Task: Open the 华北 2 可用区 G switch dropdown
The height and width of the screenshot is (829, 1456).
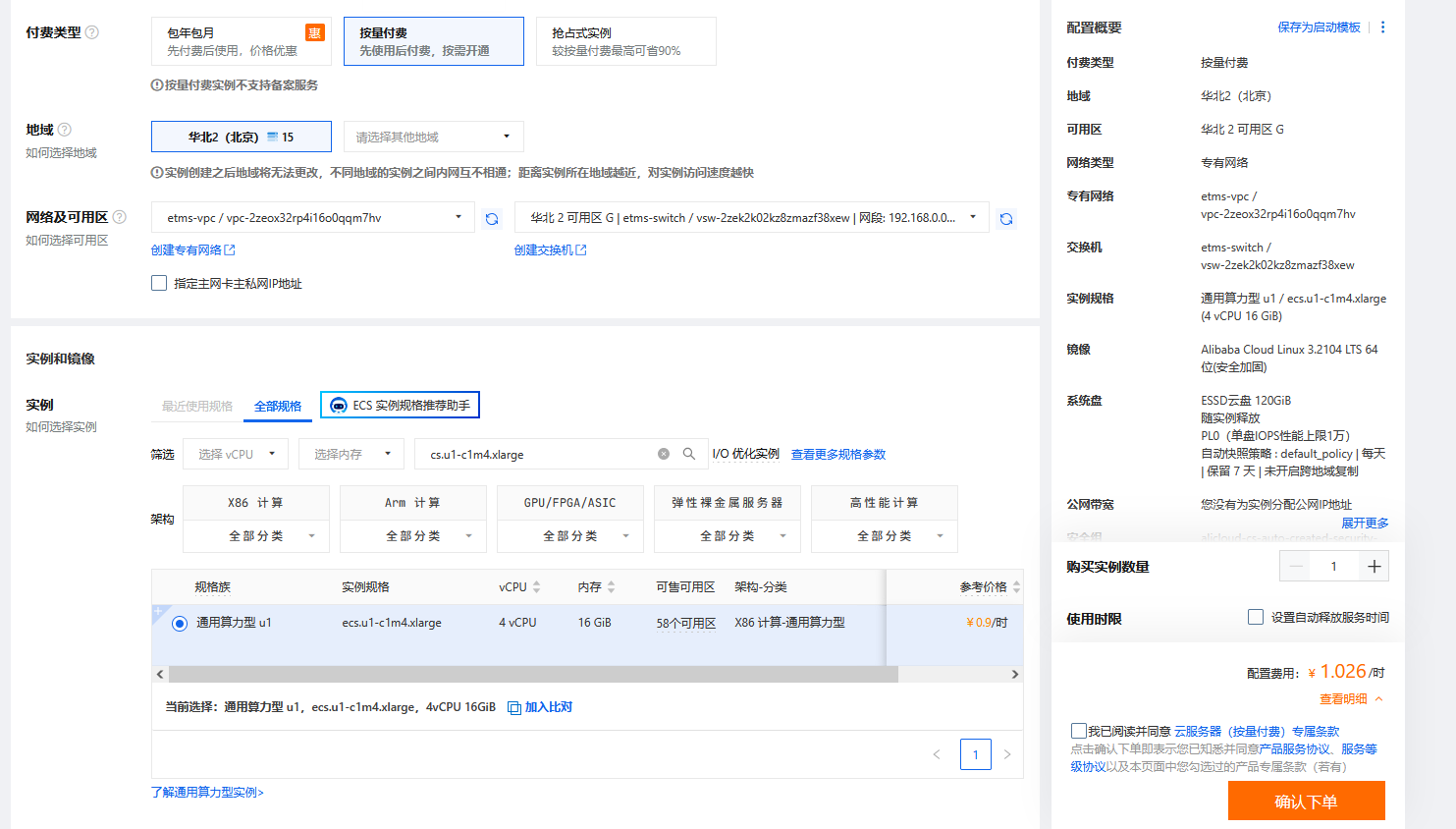Action: pyautogui.click(x=752, y=218)
